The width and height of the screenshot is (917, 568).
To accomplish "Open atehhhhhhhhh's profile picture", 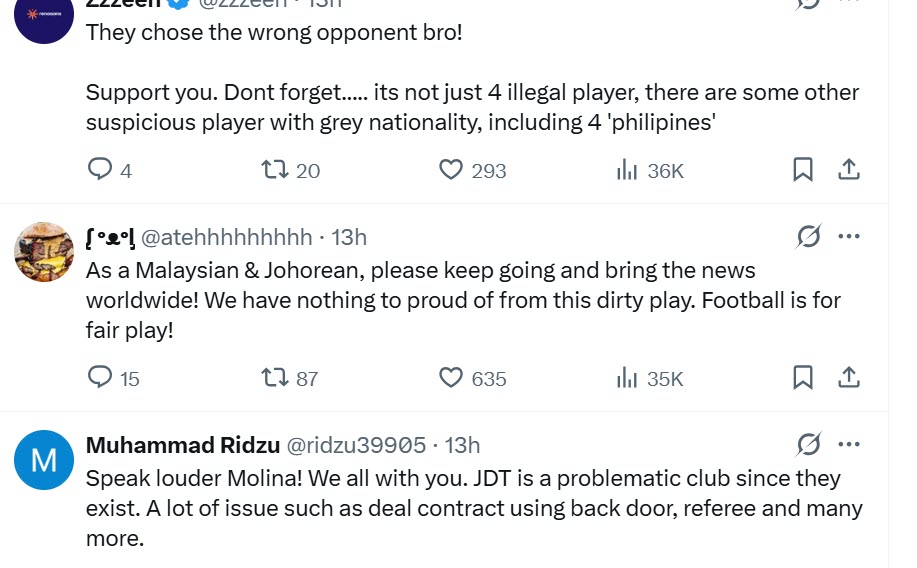I will (x=45, y=252).
